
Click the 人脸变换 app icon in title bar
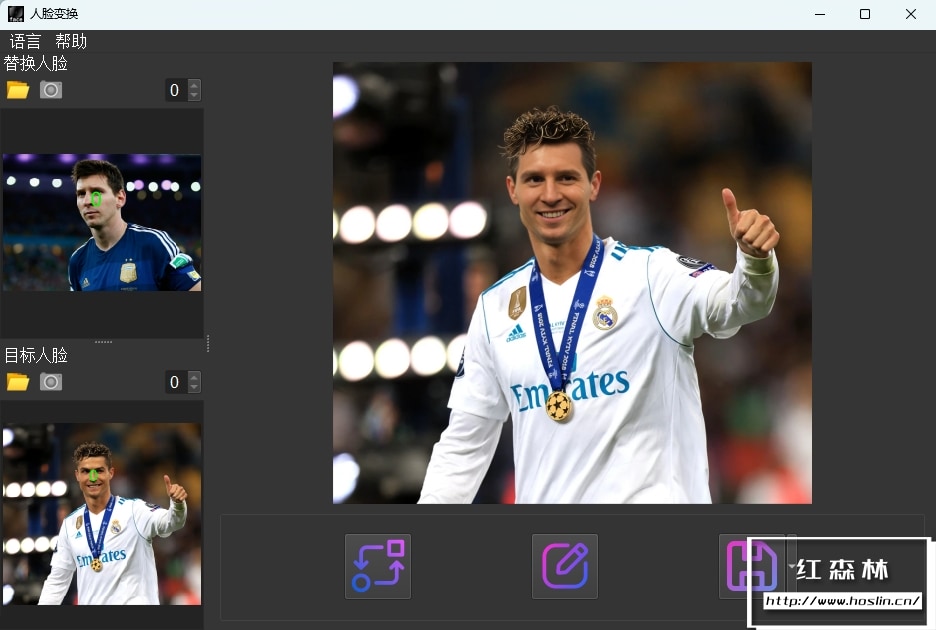(x=16, y=14)
